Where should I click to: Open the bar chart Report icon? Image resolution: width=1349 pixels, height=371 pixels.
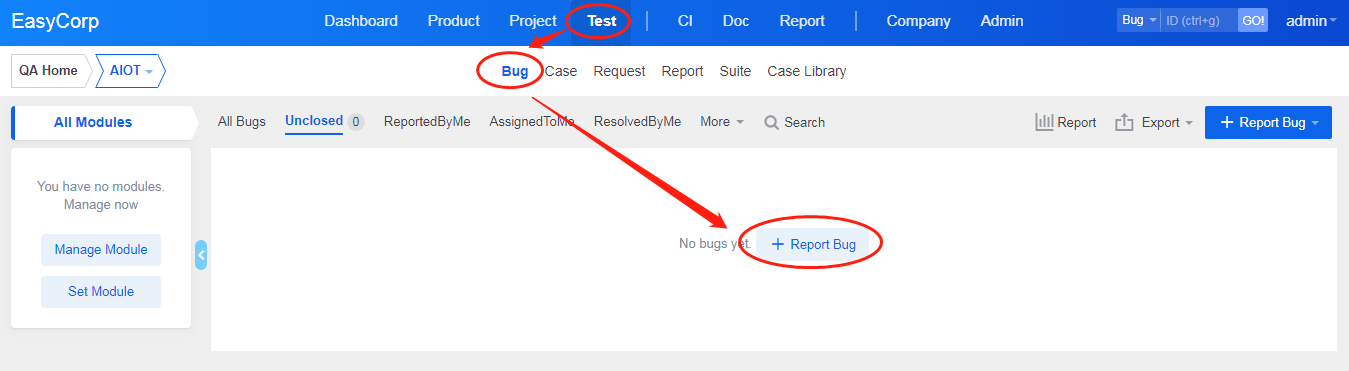coord(1045,122)
